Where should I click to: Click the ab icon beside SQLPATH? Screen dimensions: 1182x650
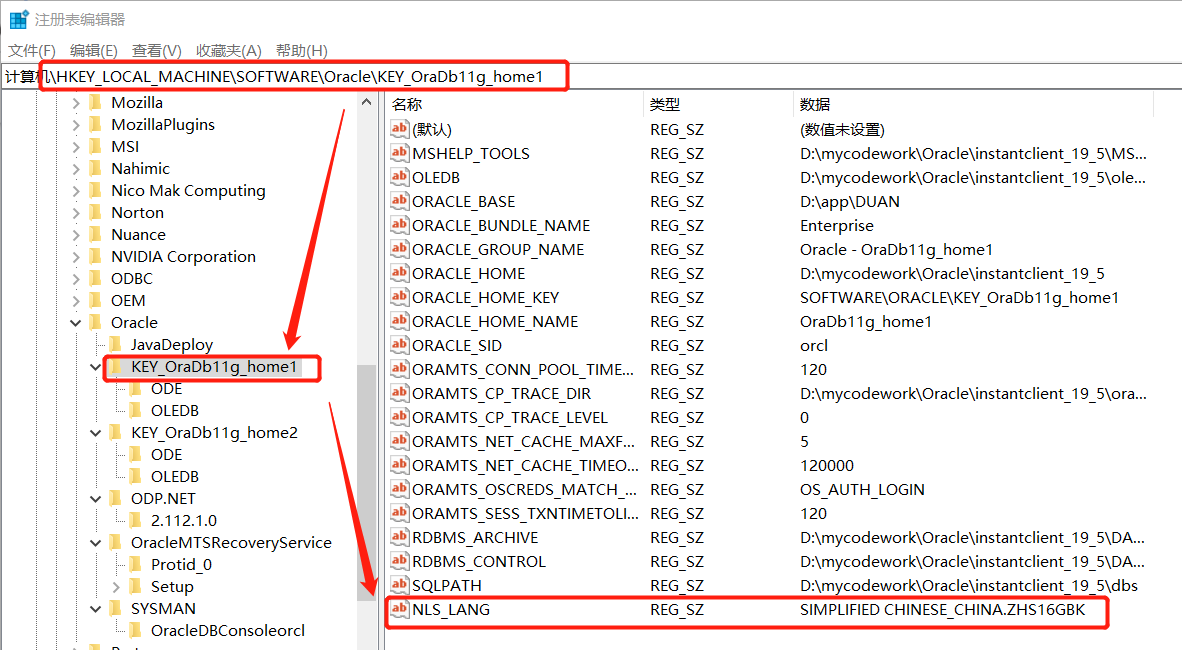tap(397, 585)
